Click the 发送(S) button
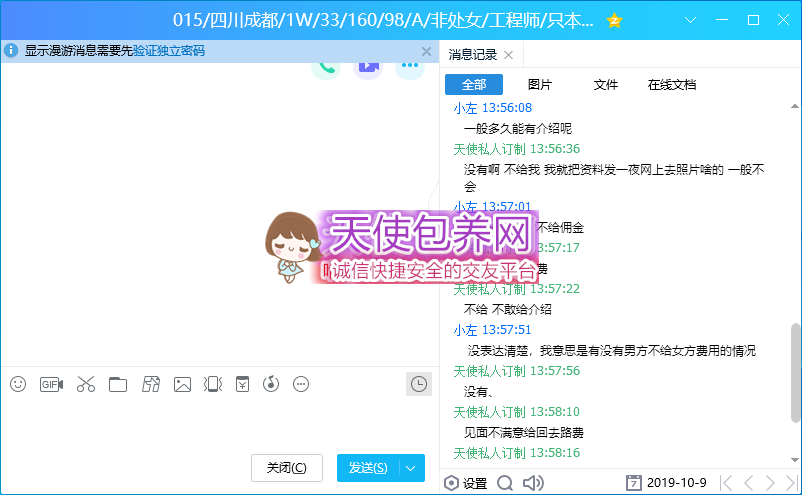The height and width of the screenshot is (495, 802). tap(368, 468)
